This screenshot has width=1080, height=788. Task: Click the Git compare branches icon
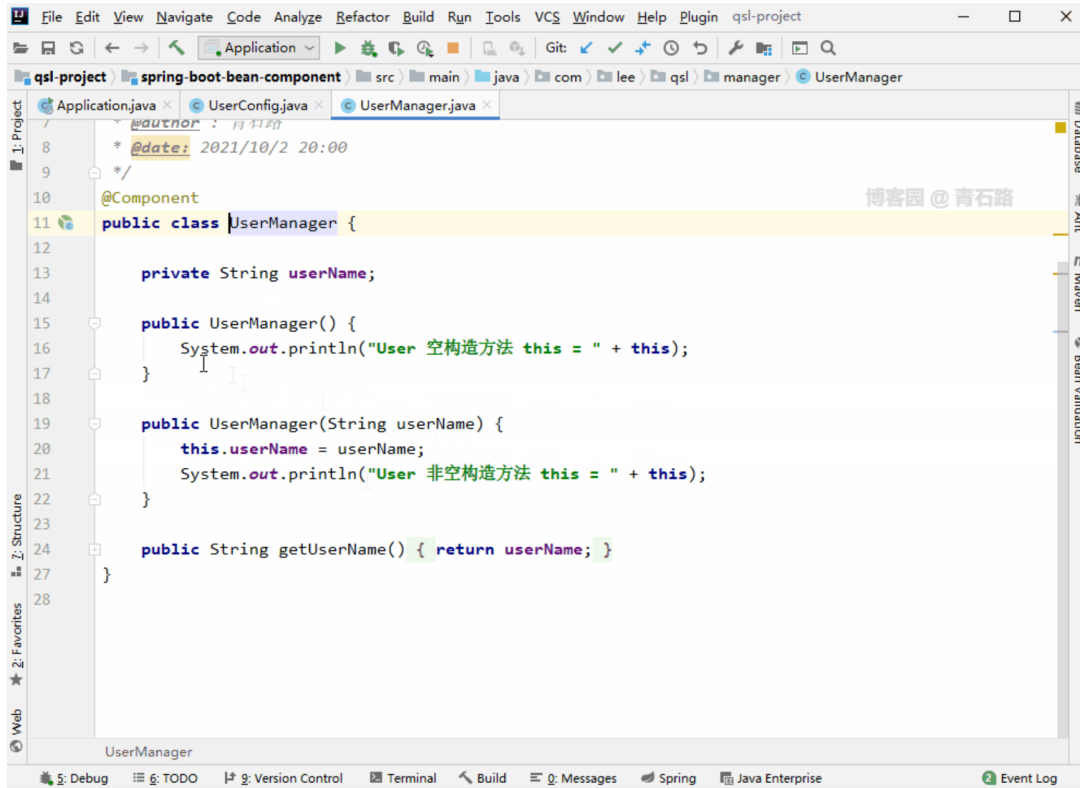(643, 48)
